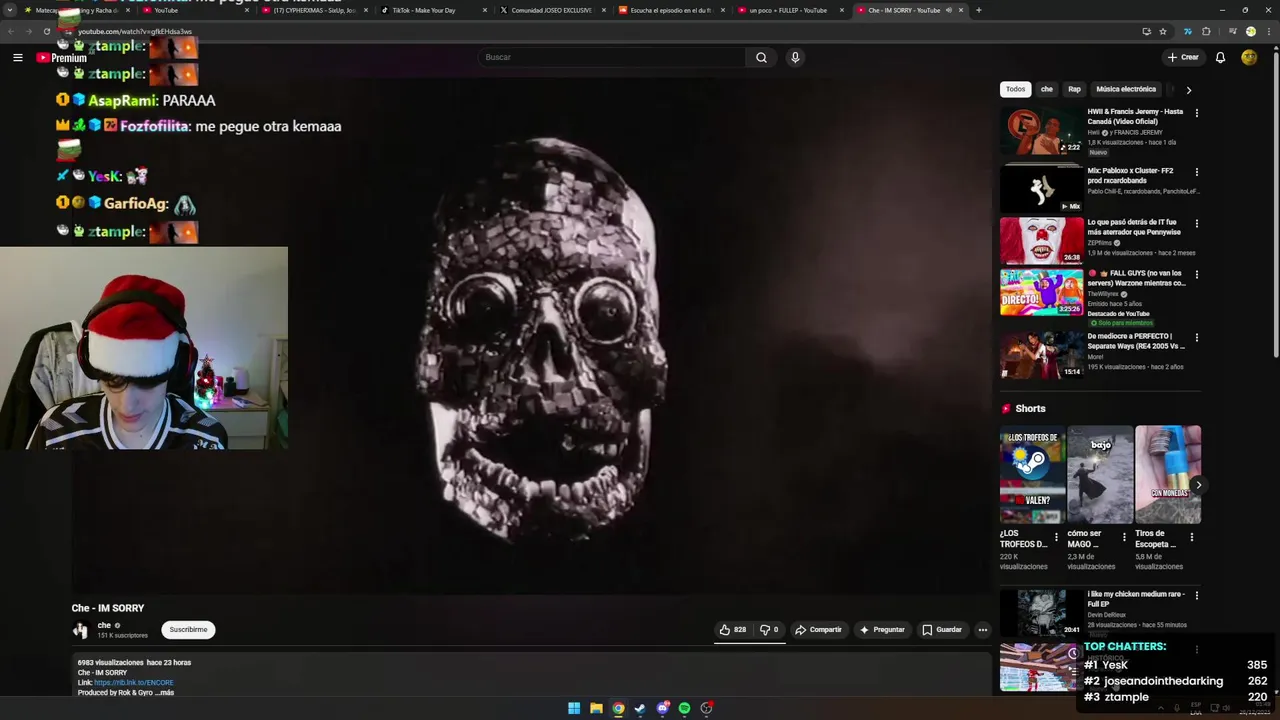1280x720 pixels.
Task: Open the account avatar menu
Action: coord(1249,57)
